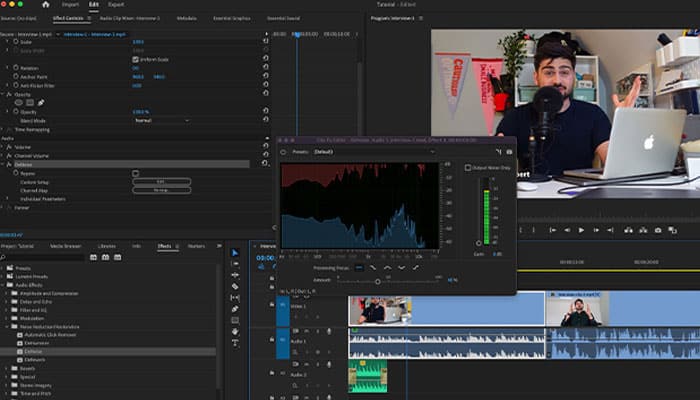The image size is (700, 400).
Task: Select the DeReverb effect
Action: pyautogui.click(x=35, y=360)
